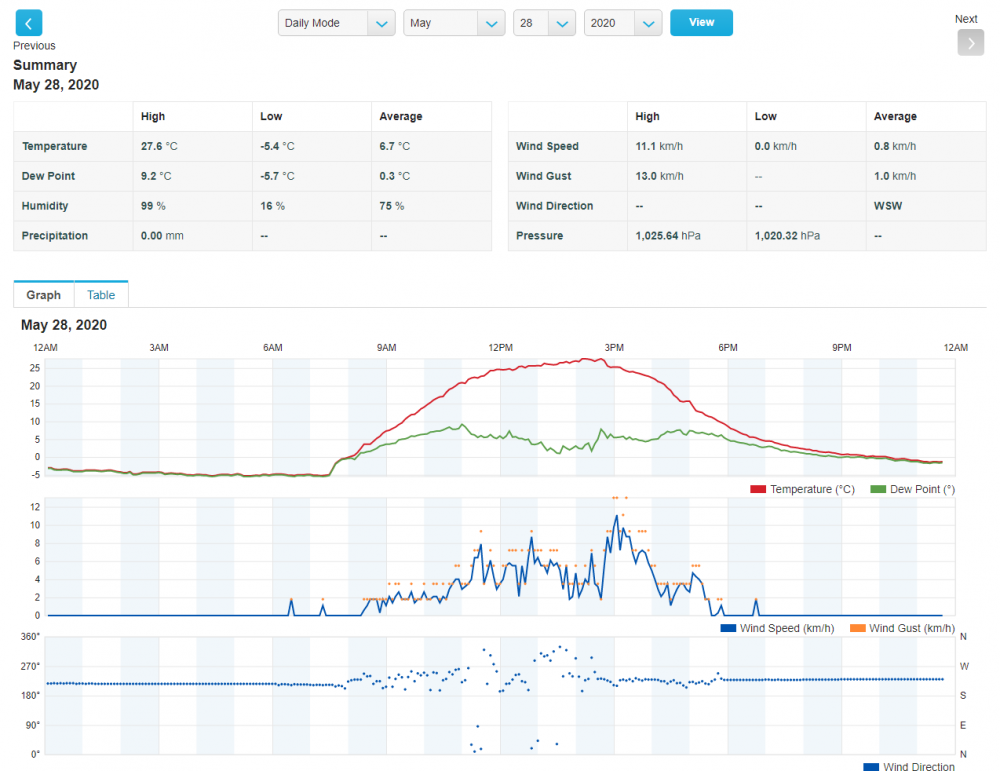1000x771 pixels.
Task: Click the blue Wind Speed legend swatch
Action: click(x=728, y=628)
